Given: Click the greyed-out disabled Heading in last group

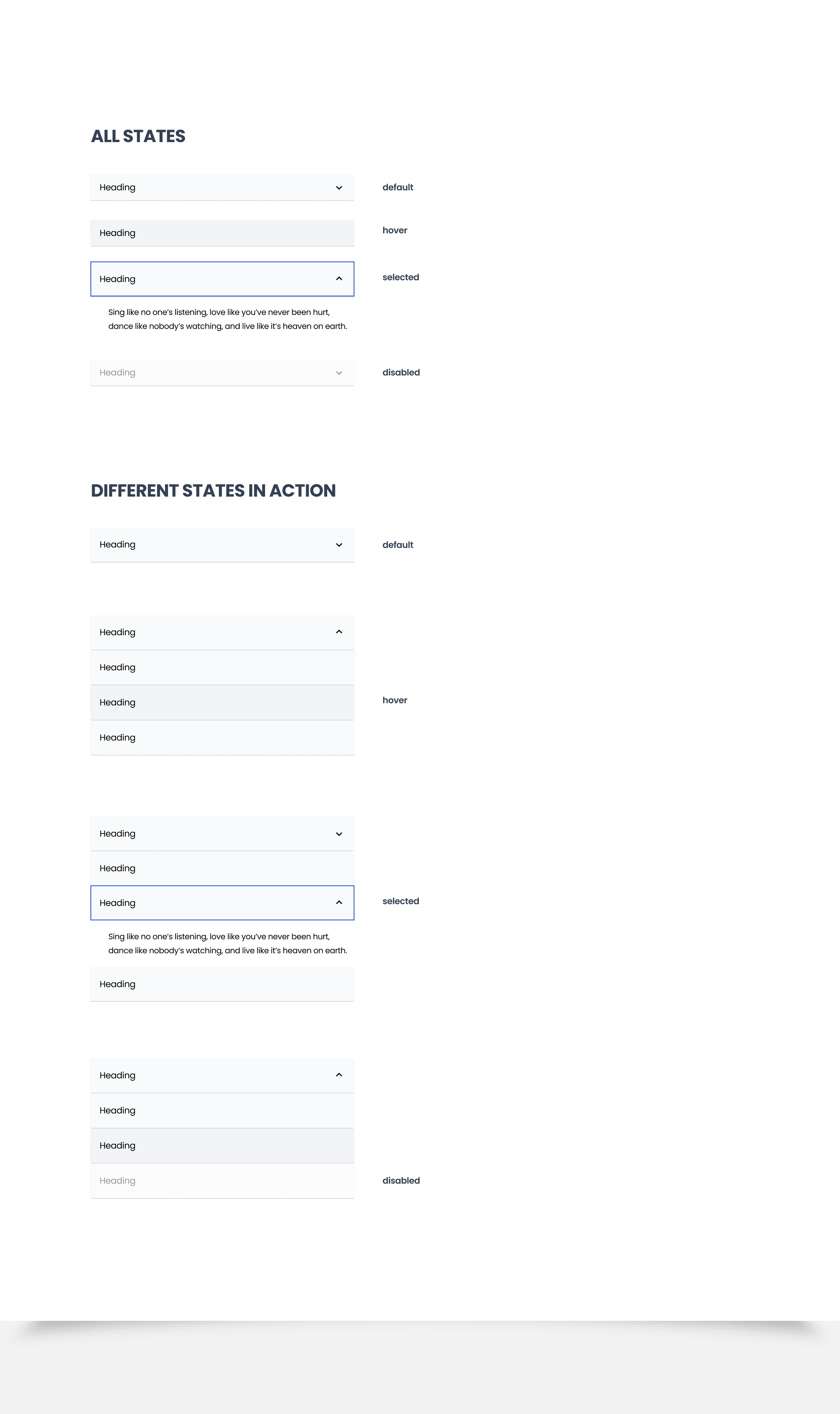Looking at the screenshot, I should (x=117, y=1181).
